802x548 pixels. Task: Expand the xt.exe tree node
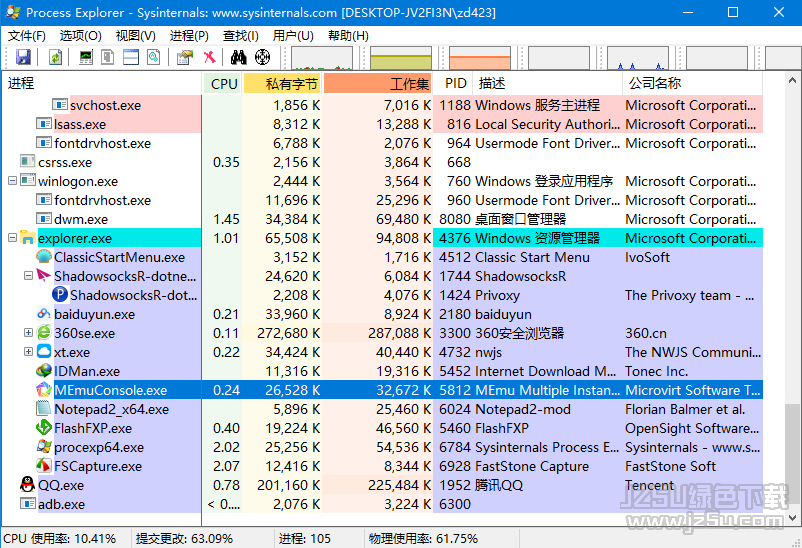29,352
